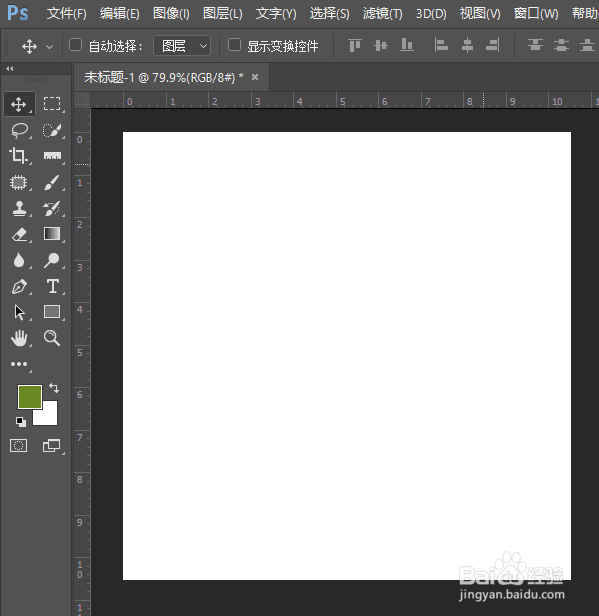Viewport: 599px width, 616px height.
Task: Change the screen mode
Action: (51, 446)
